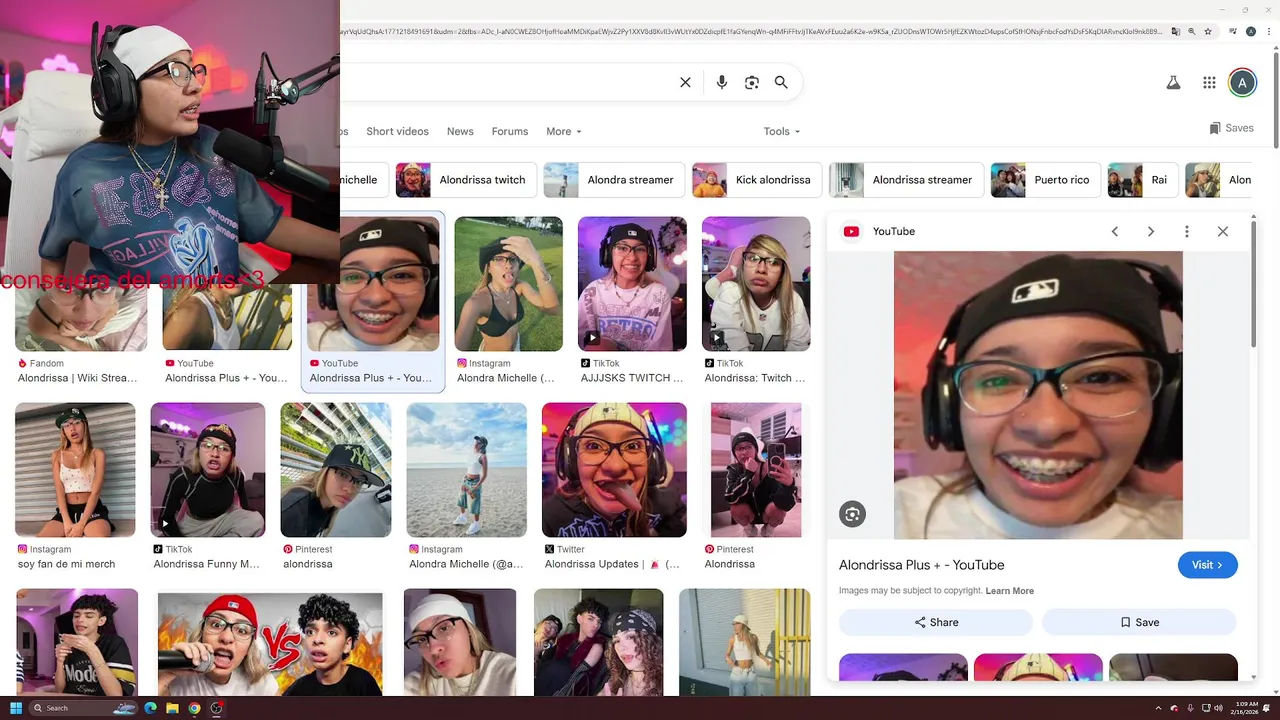
Task: Click the zoom magnifier icon in address bar
Action: 1191,32
